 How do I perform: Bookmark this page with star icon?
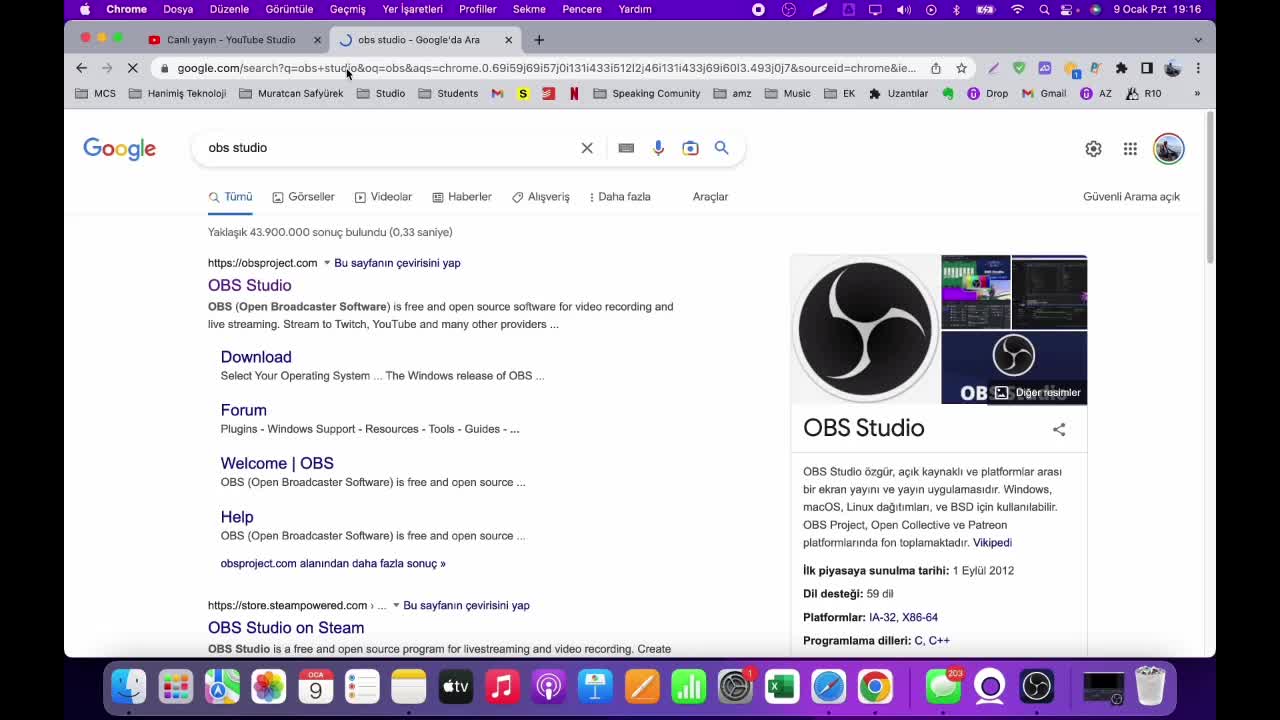click(x=961, y=68)
